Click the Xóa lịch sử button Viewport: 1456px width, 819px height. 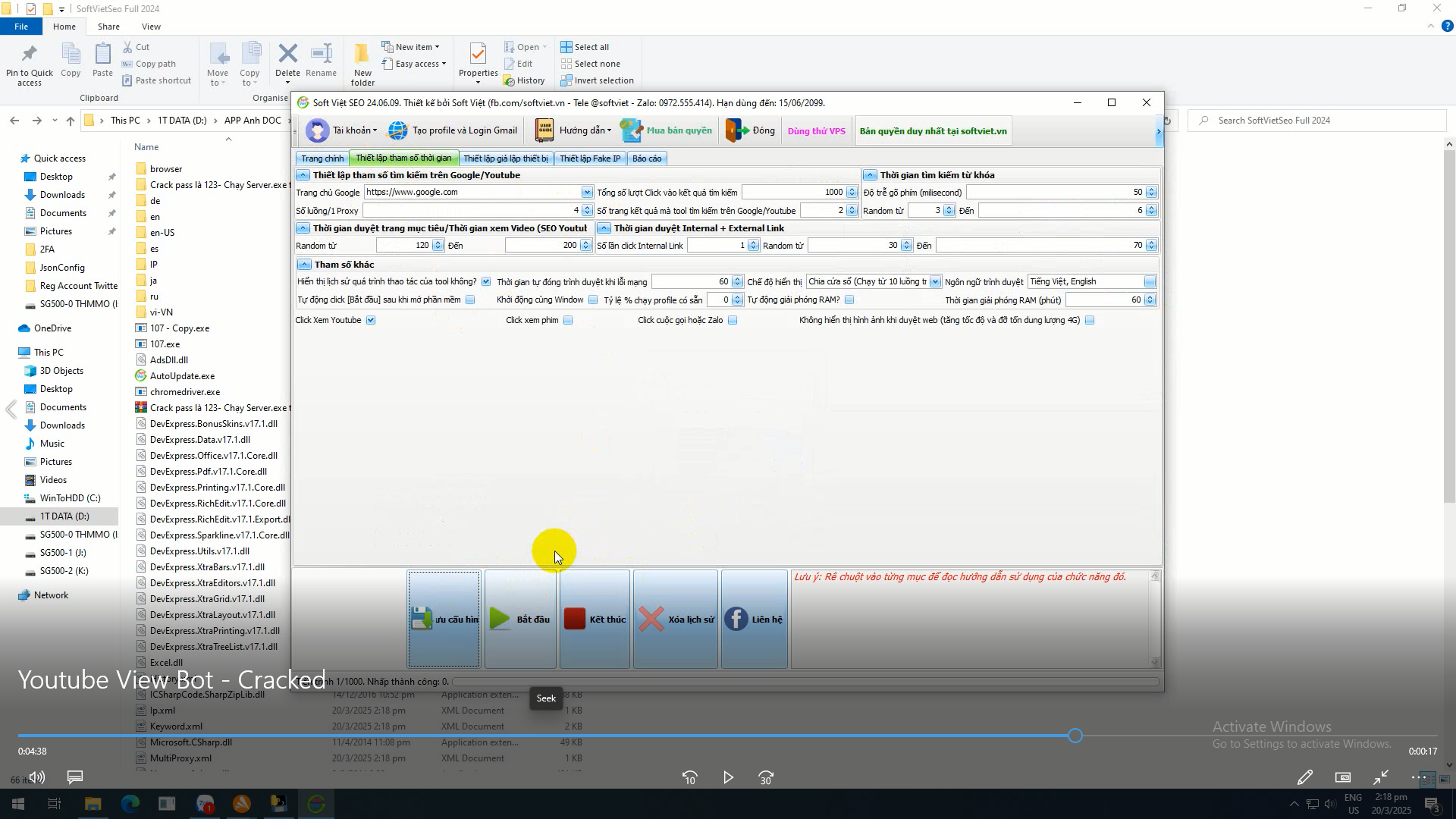[676, 620]
